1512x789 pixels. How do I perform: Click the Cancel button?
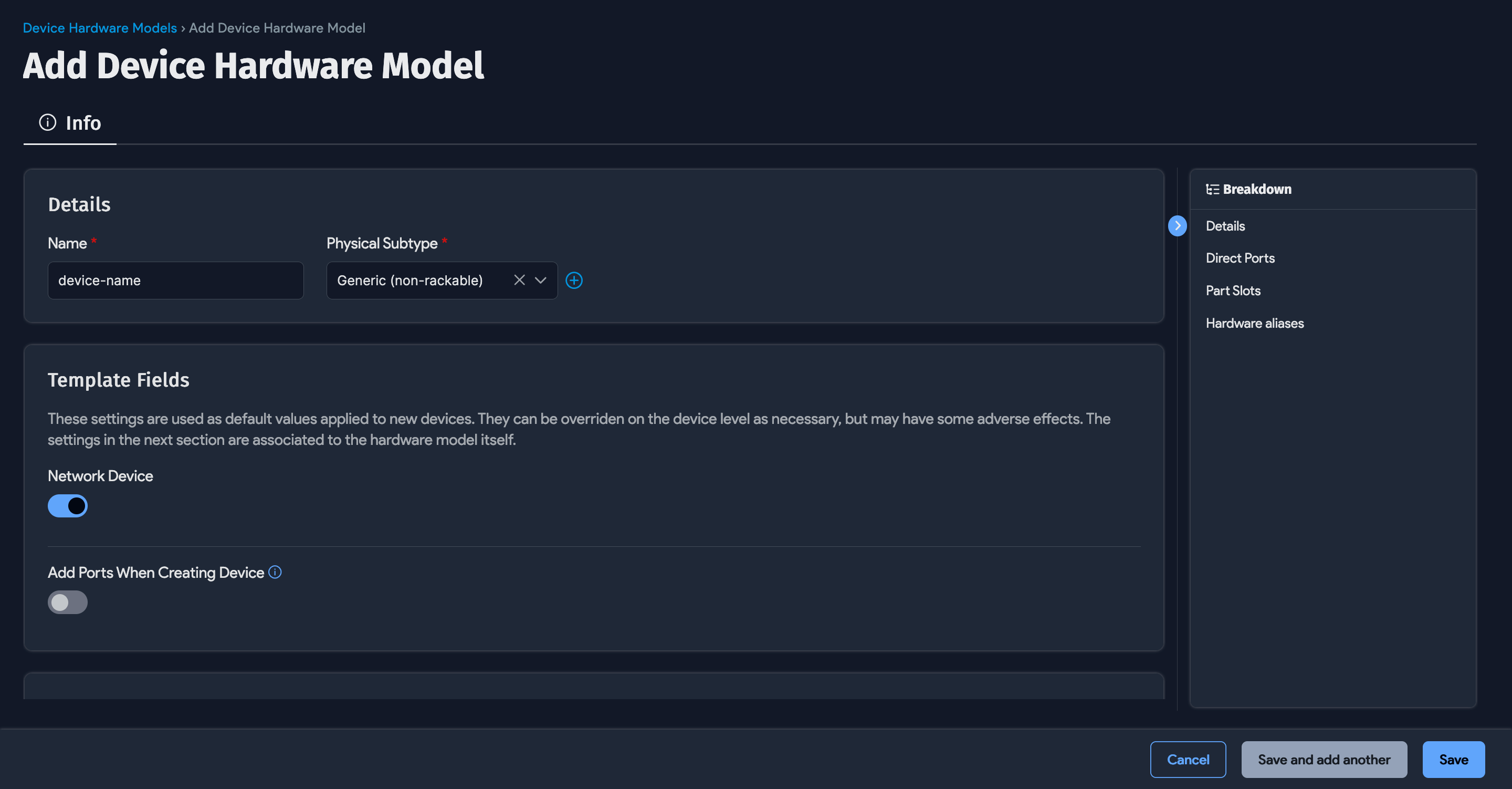[1188, 759]
